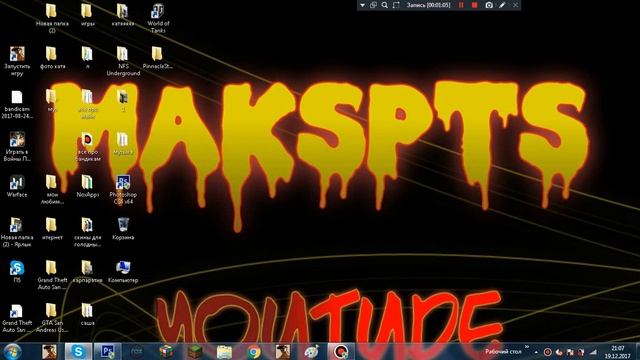This screenshot has height=360, width=640.
Task: Select the Photoshop CS6 x64 shortcut
Action: pos(123,189)
